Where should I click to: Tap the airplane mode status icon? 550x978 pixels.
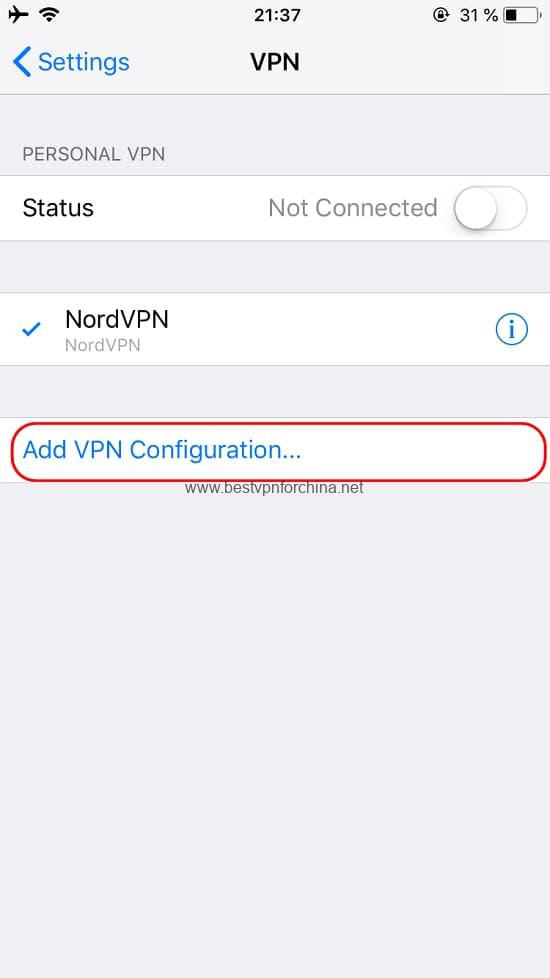click(18, 14)
